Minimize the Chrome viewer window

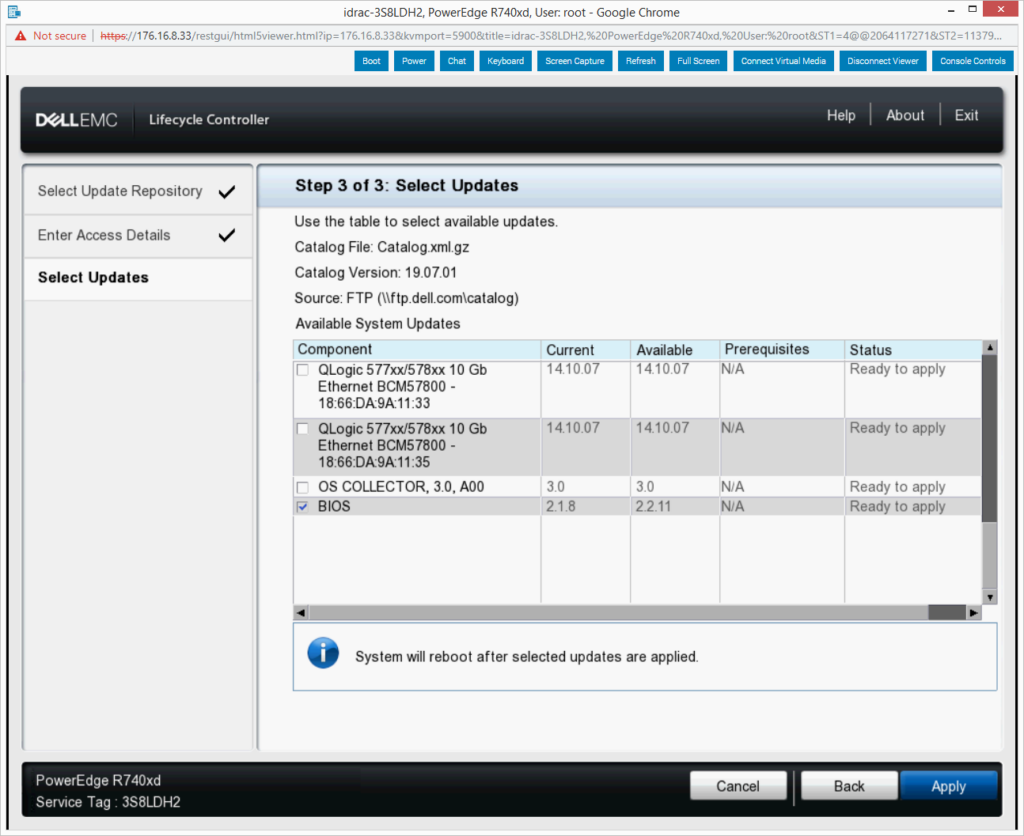(x=951, y=10)
